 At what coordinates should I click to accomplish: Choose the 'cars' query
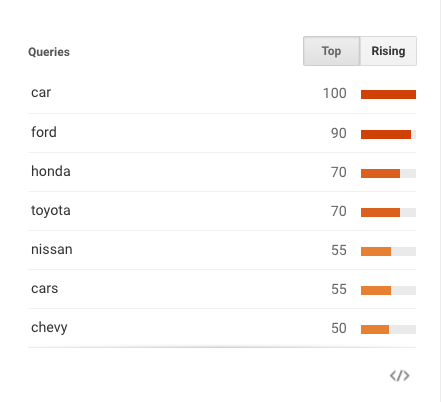pyautogui.click(x=45, y=289)
